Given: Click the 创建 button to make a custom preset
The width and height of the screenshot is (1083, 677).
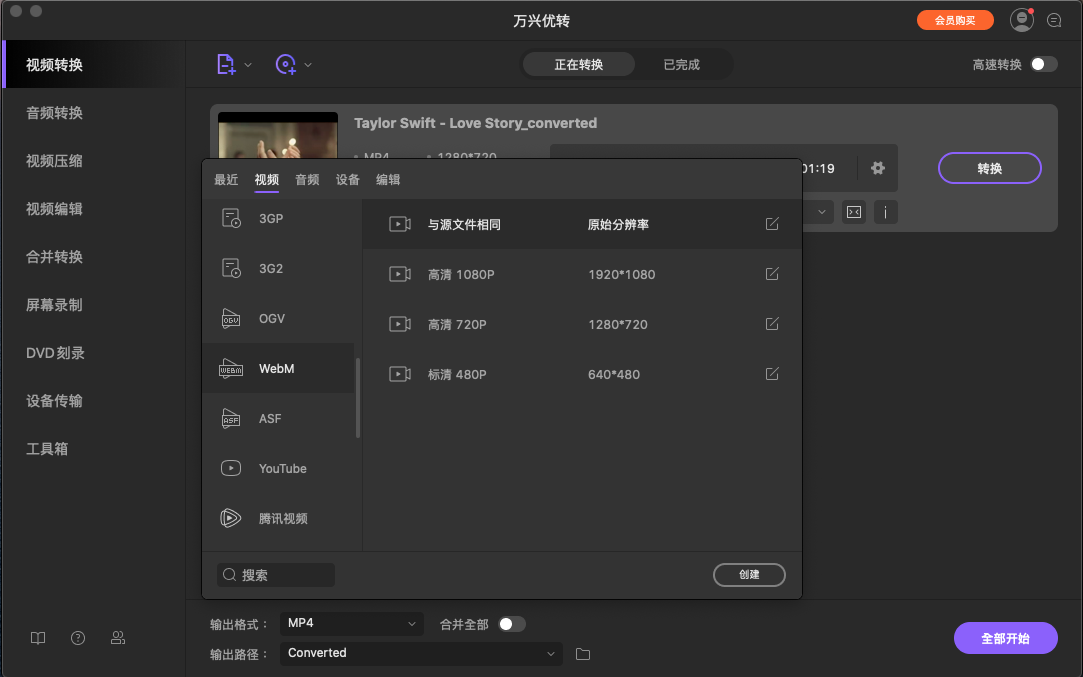Looking at the screenshot, I should (749, 575).
